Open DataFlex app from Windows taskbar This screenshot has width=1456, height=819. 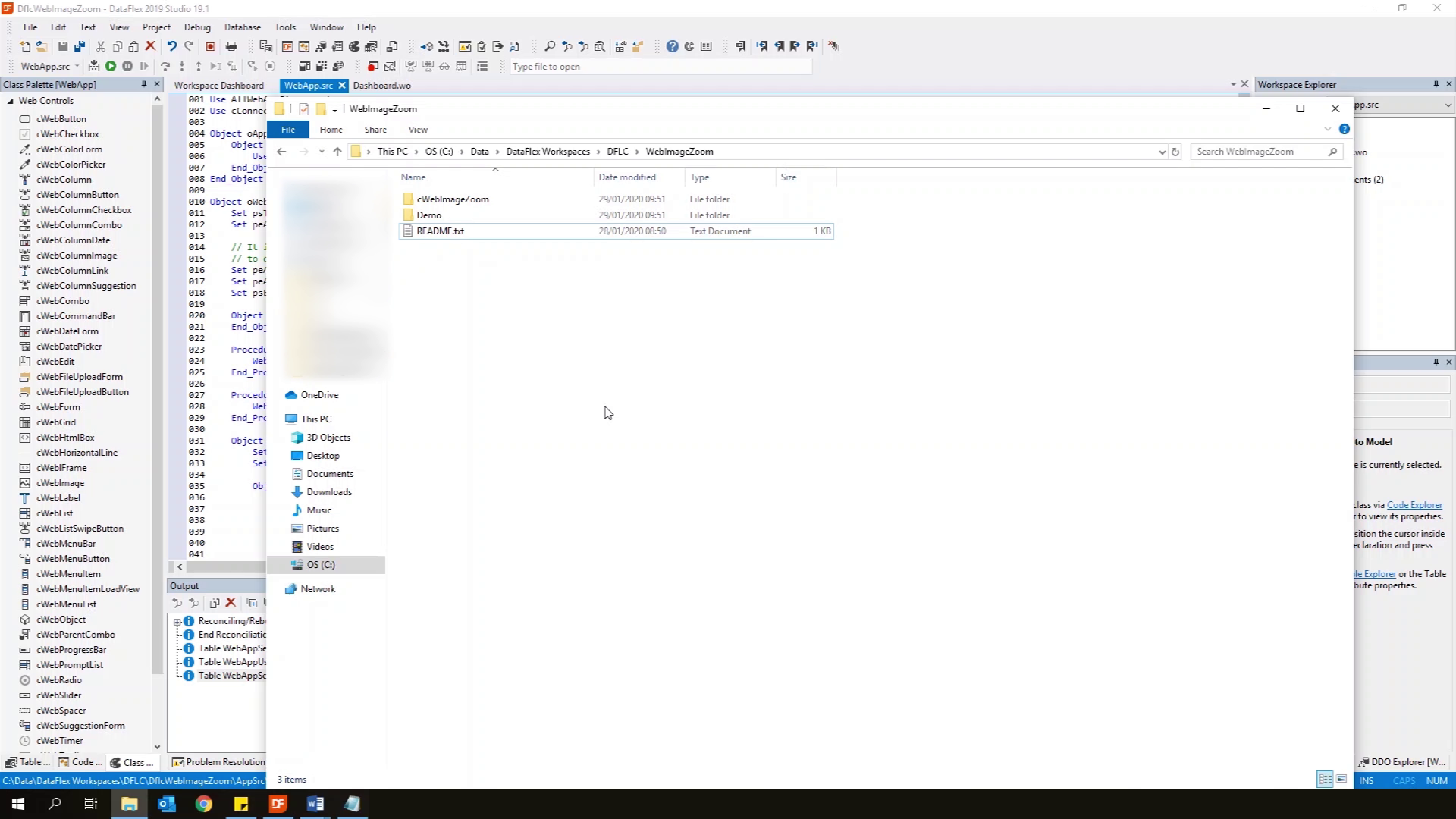click(278, 804)
